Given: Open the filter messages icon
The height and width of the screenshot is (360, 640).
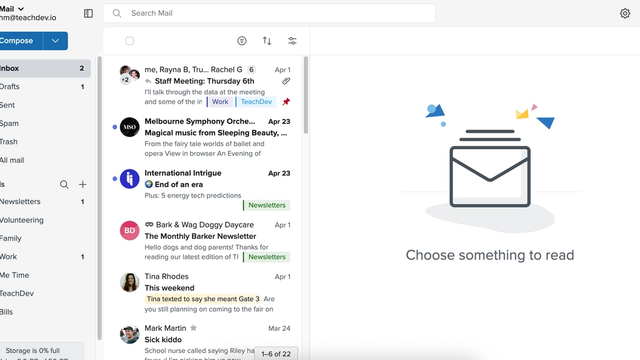Looking at the screenshot, I should 242,41.
